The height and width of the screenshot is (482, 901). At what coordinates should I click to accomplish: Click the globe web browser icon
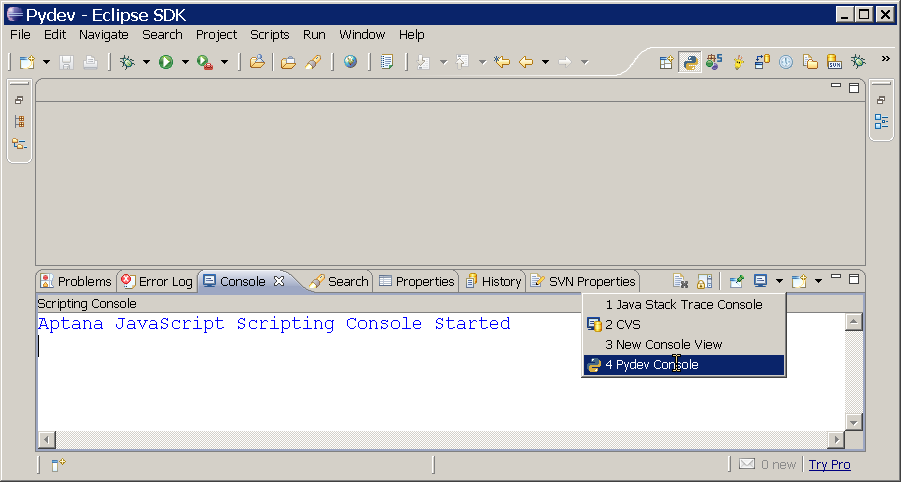(350, 62)
